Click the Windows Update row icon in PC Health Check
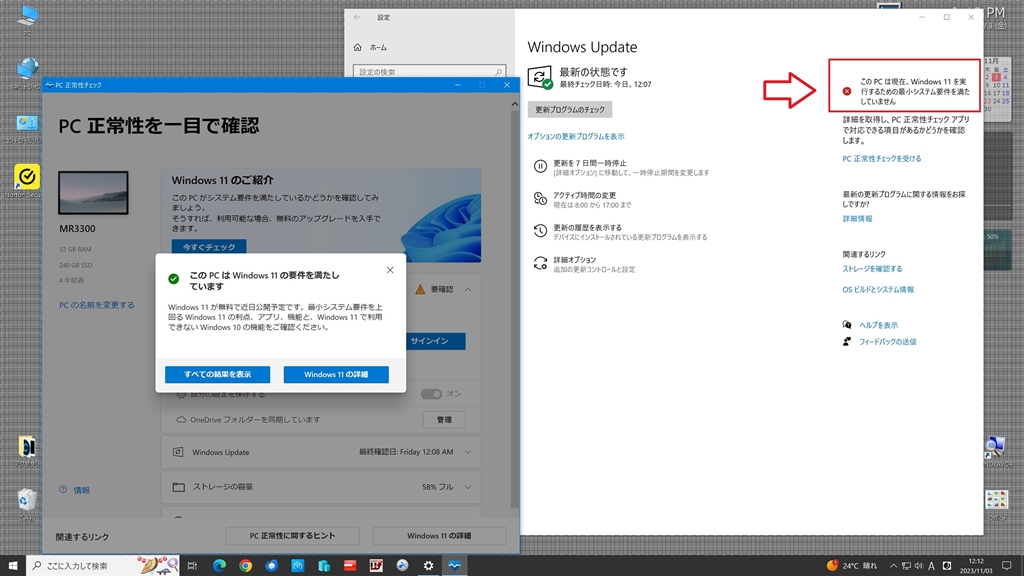Screen dimensions: 1024x576 coord(178,452)
